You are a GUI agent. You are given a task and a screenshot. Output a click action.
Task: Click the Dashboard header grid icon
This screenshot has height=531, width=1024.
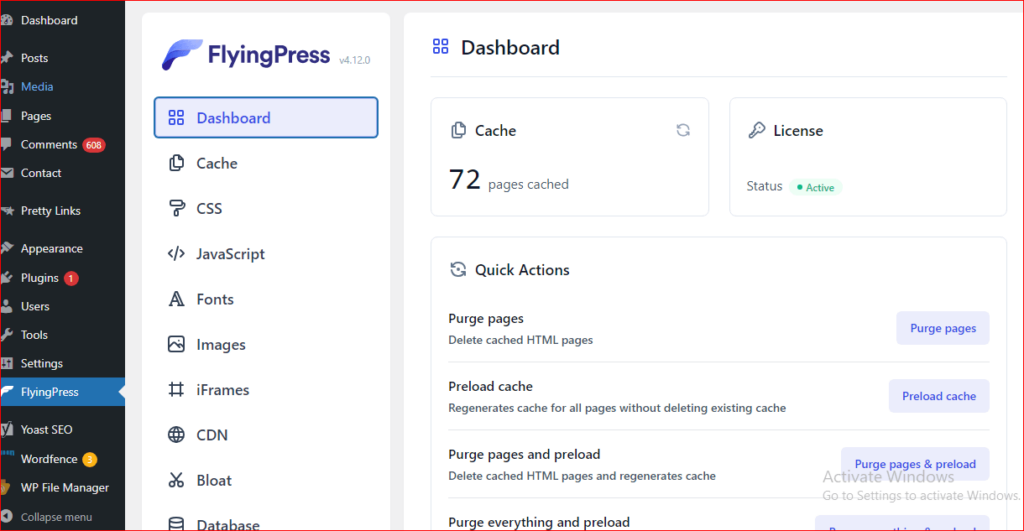[x=441, y=46]
